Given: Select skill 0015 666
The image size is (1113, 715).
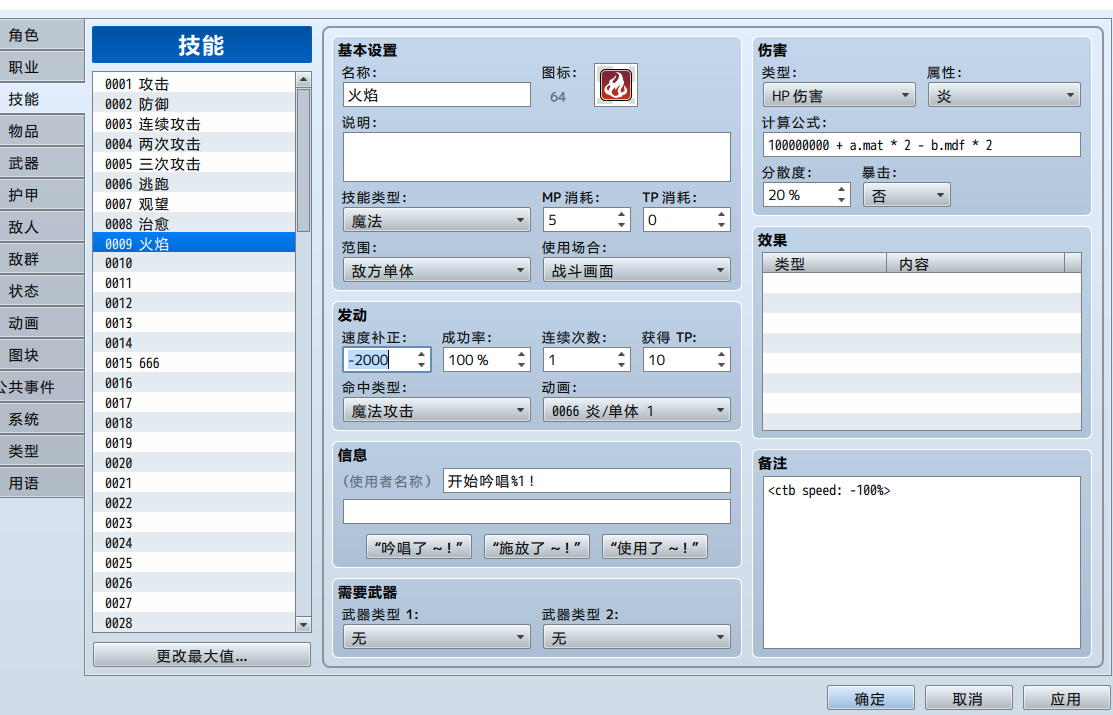Looking at the screenshot, I should pyautogui.click(x=194, y=363).
